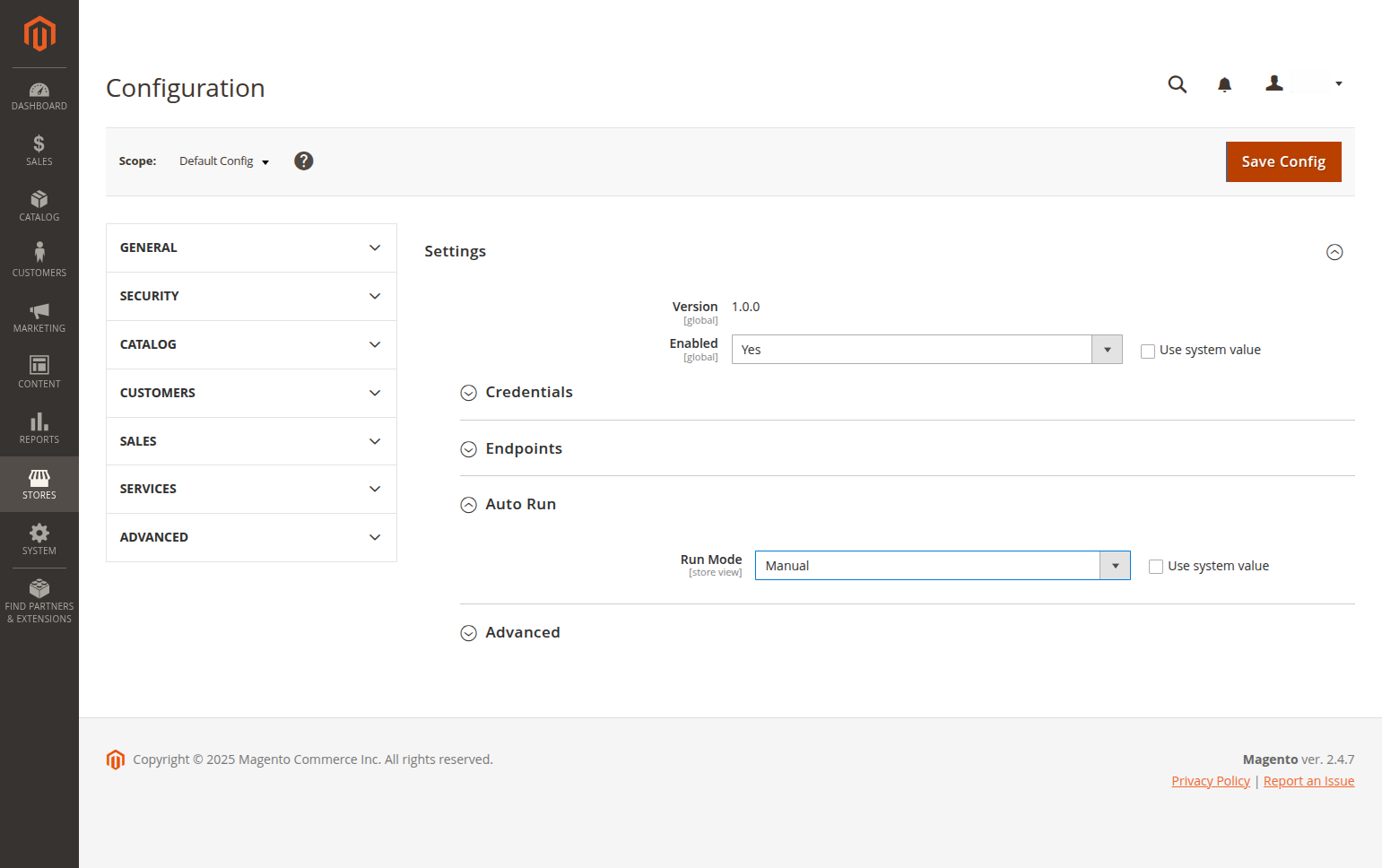Screen dimensions: 1382x868
Task: Open the Stores sidebar menu
Action: [39, 484]
